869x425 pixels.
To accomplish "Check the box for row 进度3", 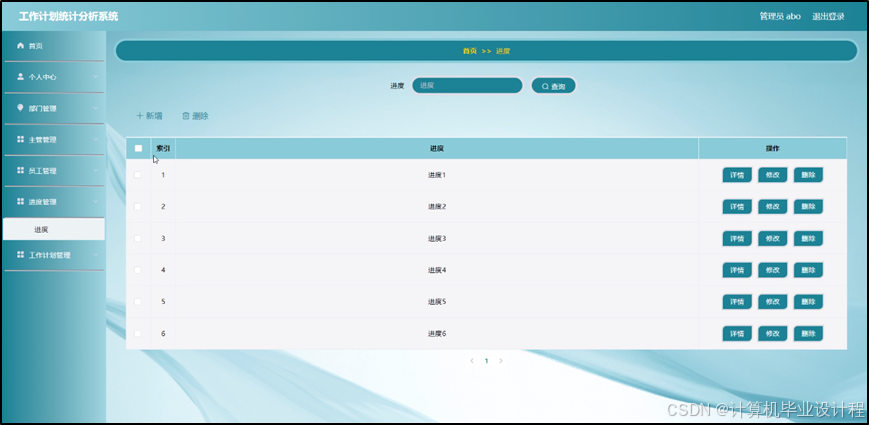I will click(x=138, y=238).
